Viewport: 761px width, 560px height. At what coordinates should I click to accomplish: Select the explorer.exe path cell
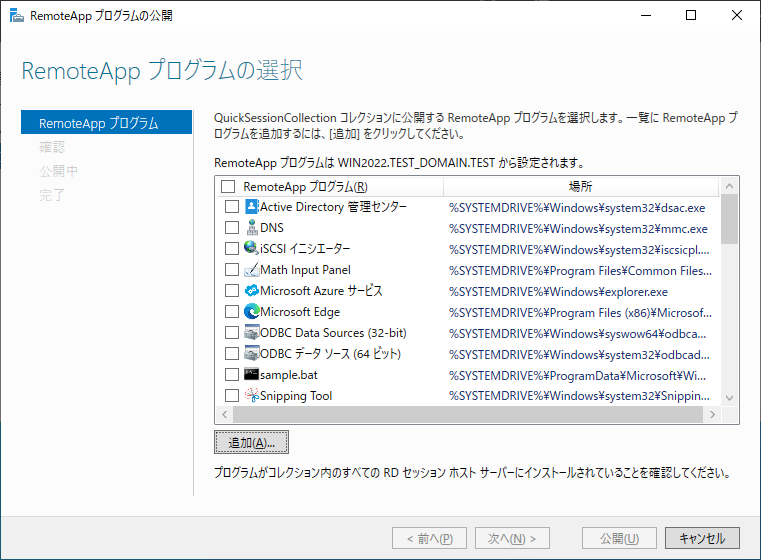(x=558, y=292)
